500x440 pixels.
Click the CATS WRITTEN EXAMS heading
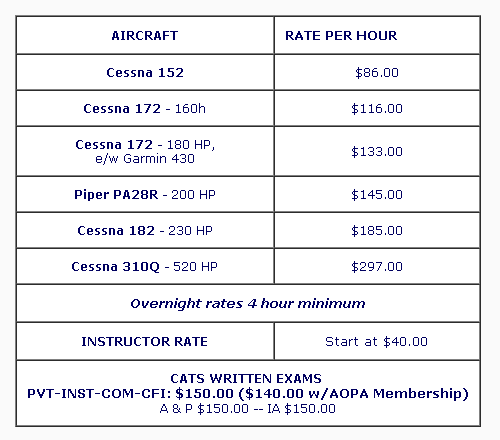tap(246, 378)
